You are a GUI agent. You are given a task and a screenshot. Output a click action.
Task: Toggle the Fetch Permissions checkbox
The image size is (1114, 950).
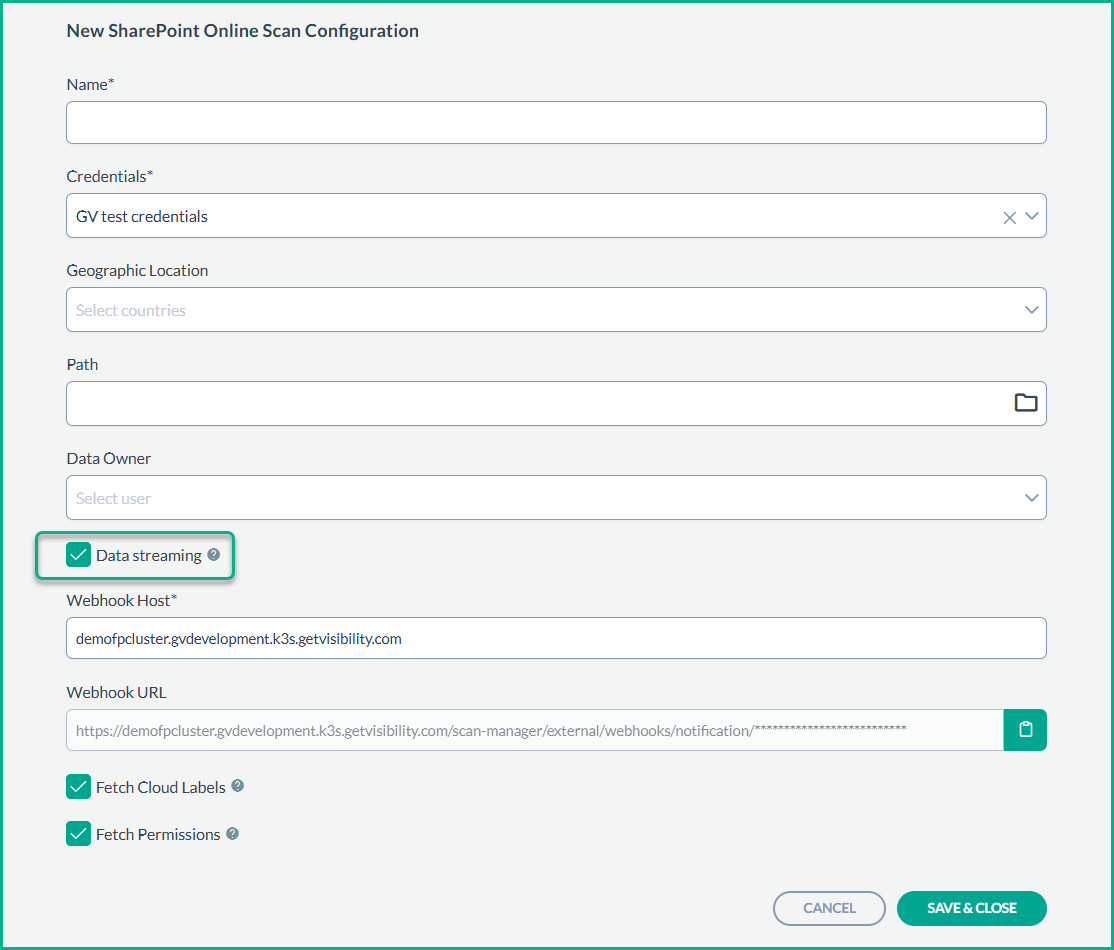click(79, 834)
